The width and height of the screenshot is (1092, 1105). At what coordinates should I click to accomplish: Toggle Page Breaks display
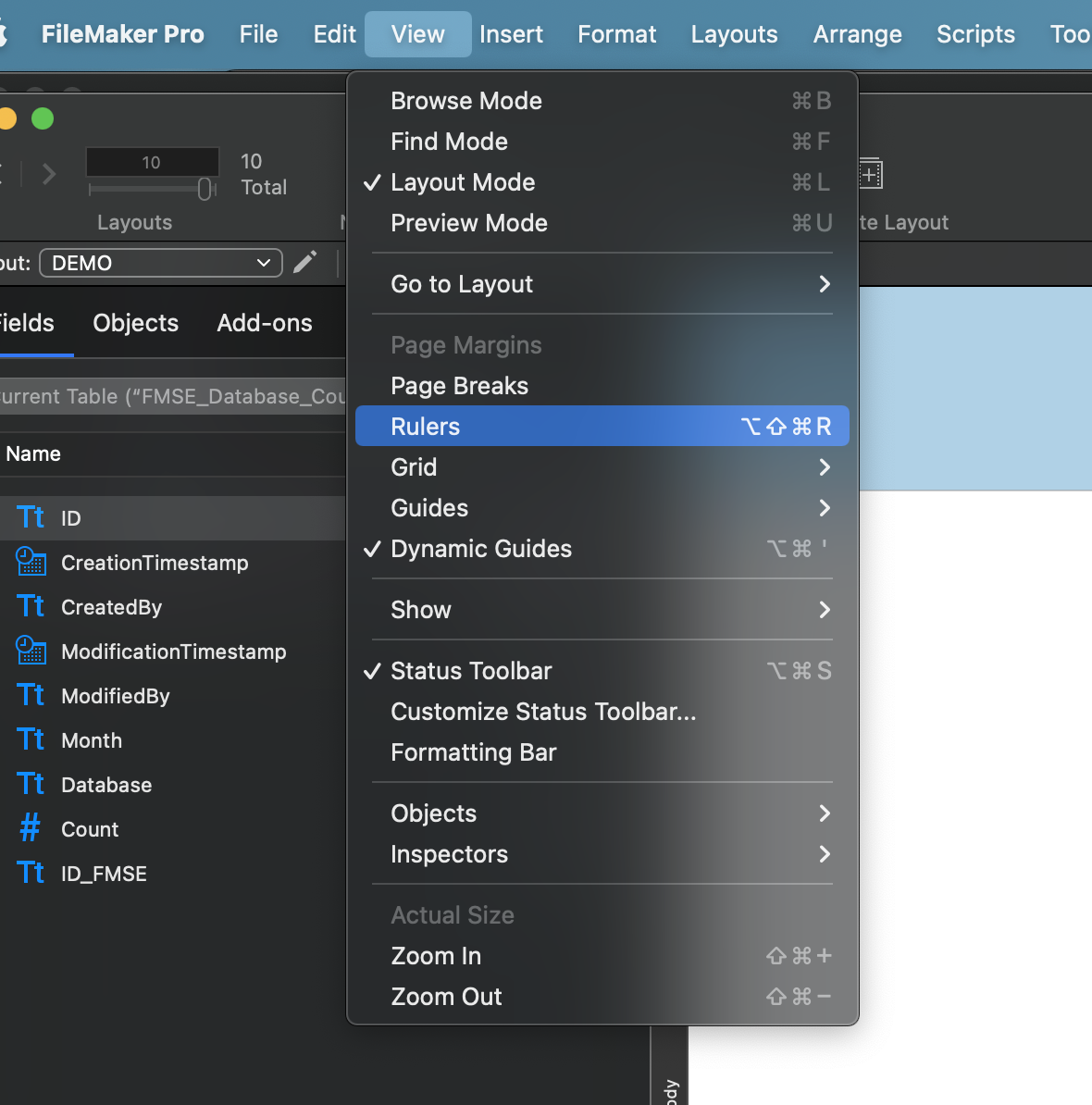point(602,386)
